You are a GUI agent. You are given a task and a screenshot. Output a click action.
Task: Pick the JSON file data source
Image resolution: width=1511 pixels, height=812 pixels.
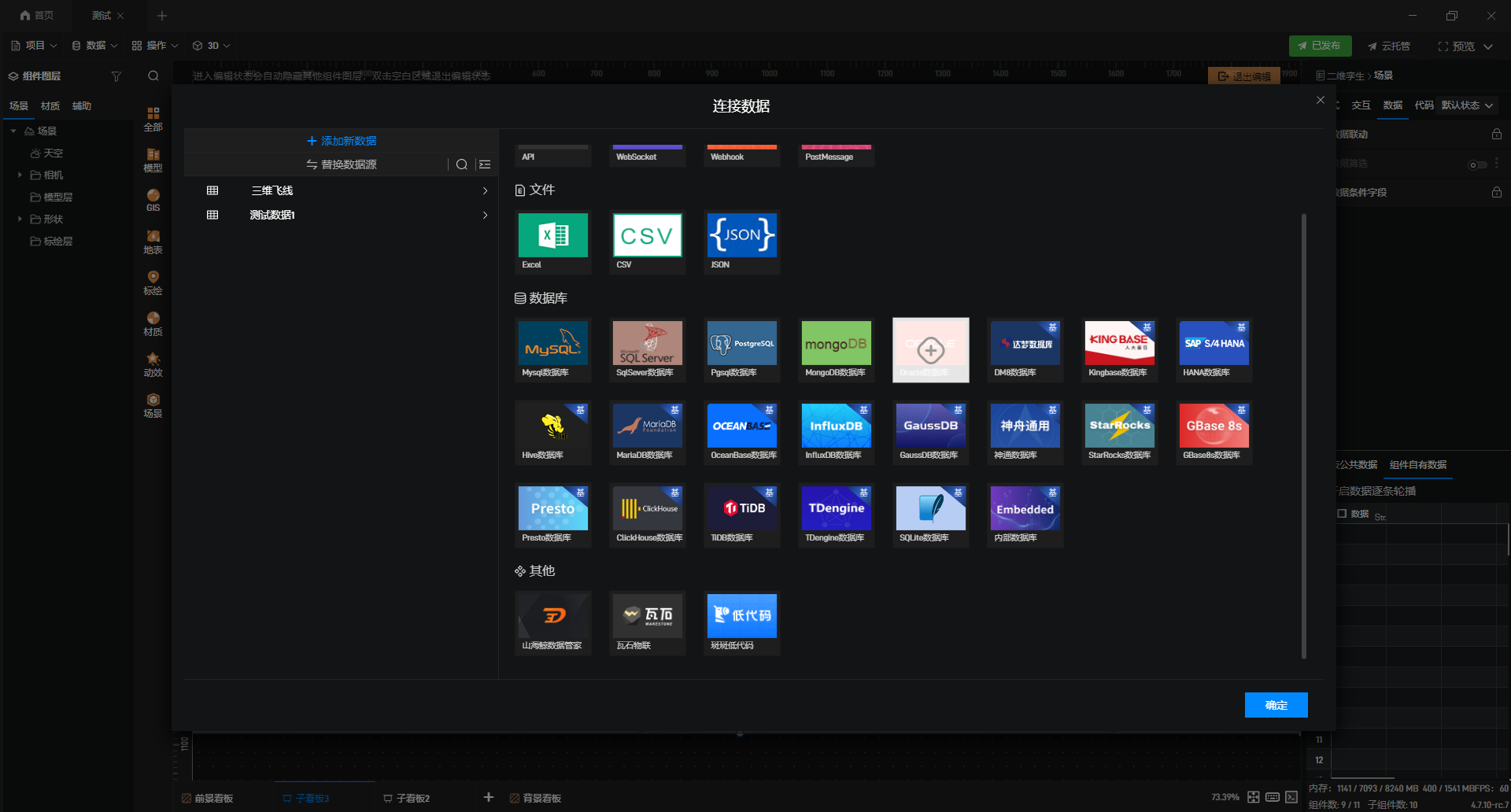pyautogui.click(x=741, y=242)
